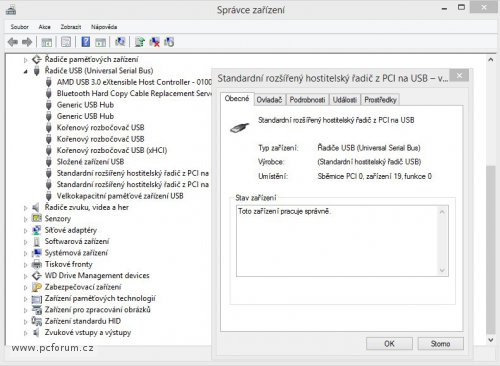The width and height of the screenshot is (500, 366).
Task: Click the Zařízení standardu HID icon
Action: 36,321
